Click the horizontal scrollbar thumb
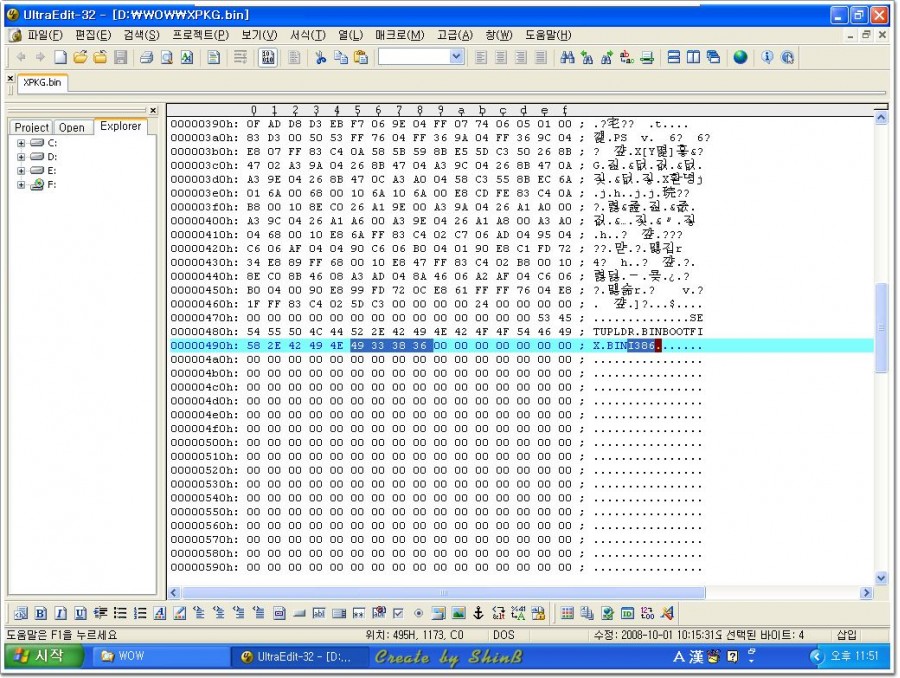 tap(443, 592)
